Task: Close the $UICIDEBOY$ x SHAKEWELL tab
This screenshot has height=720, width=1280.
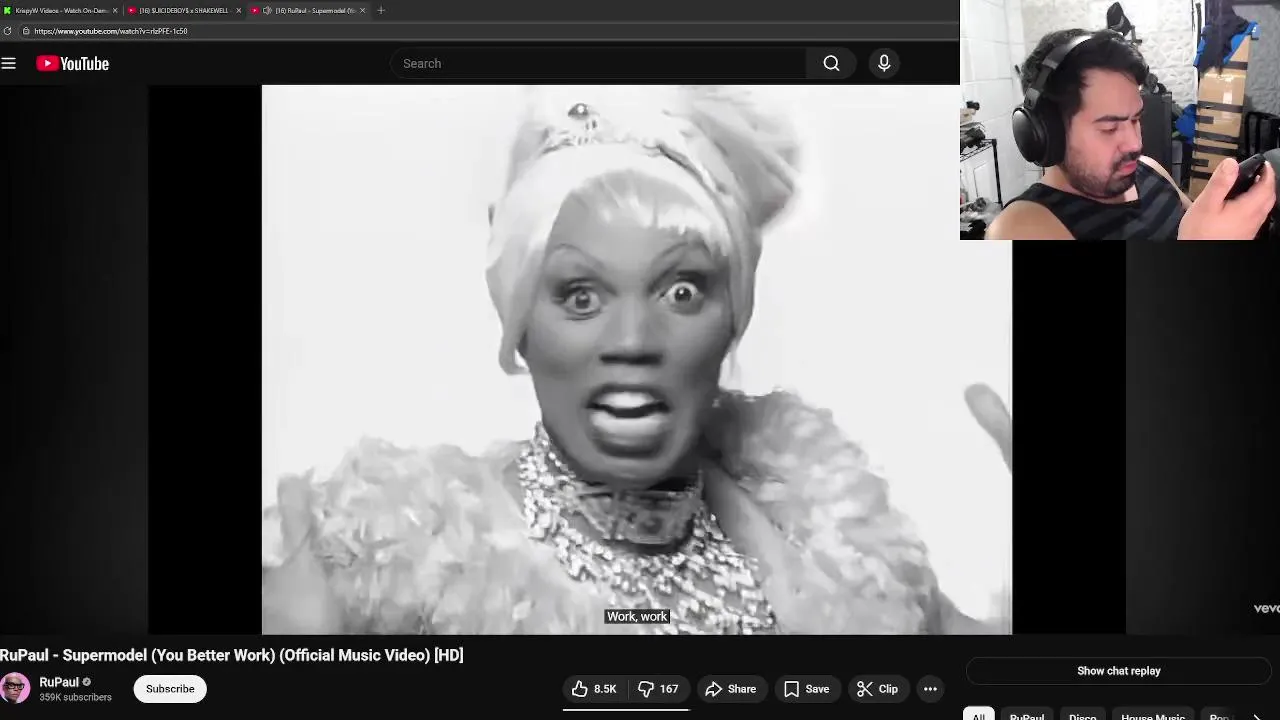Action: pyautogui.click(x=238, y=10)
